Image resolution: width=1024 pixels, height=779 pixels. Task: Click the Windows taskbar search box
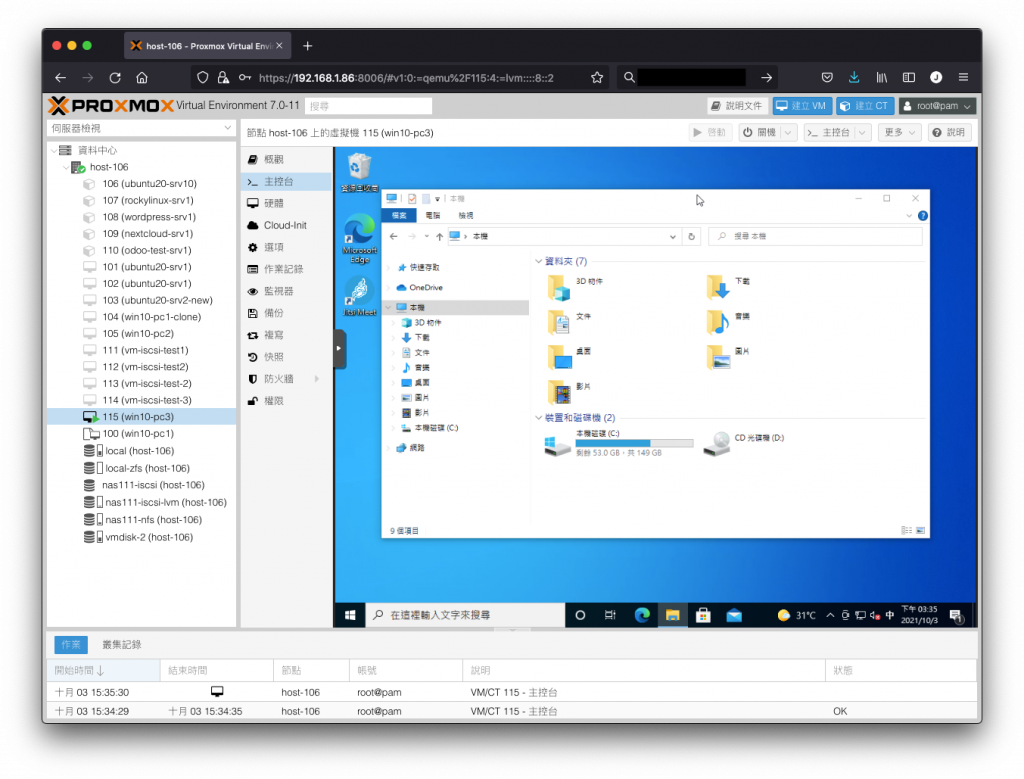point(466,615)
